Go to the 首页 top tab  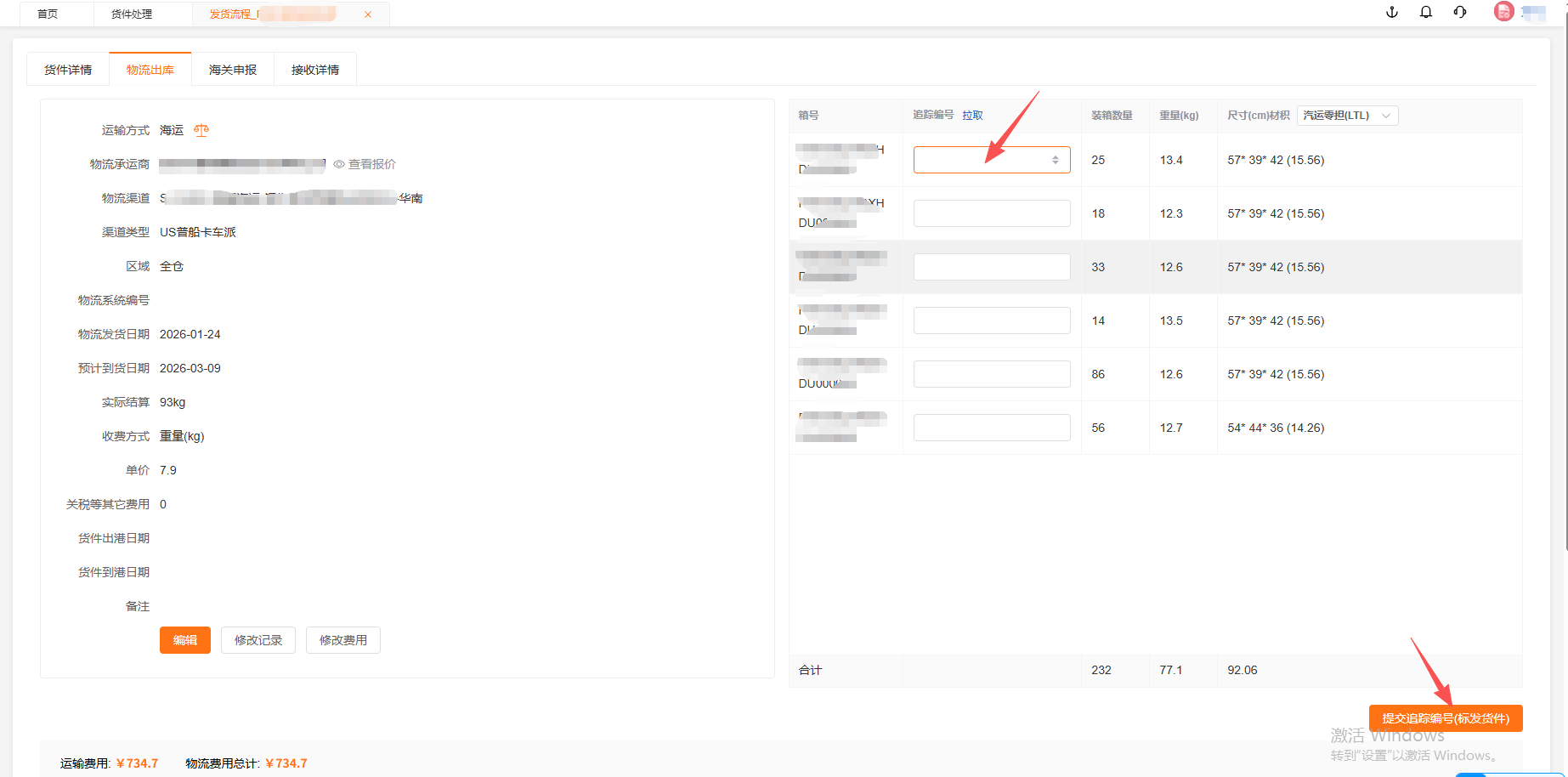tap(48, 14)
